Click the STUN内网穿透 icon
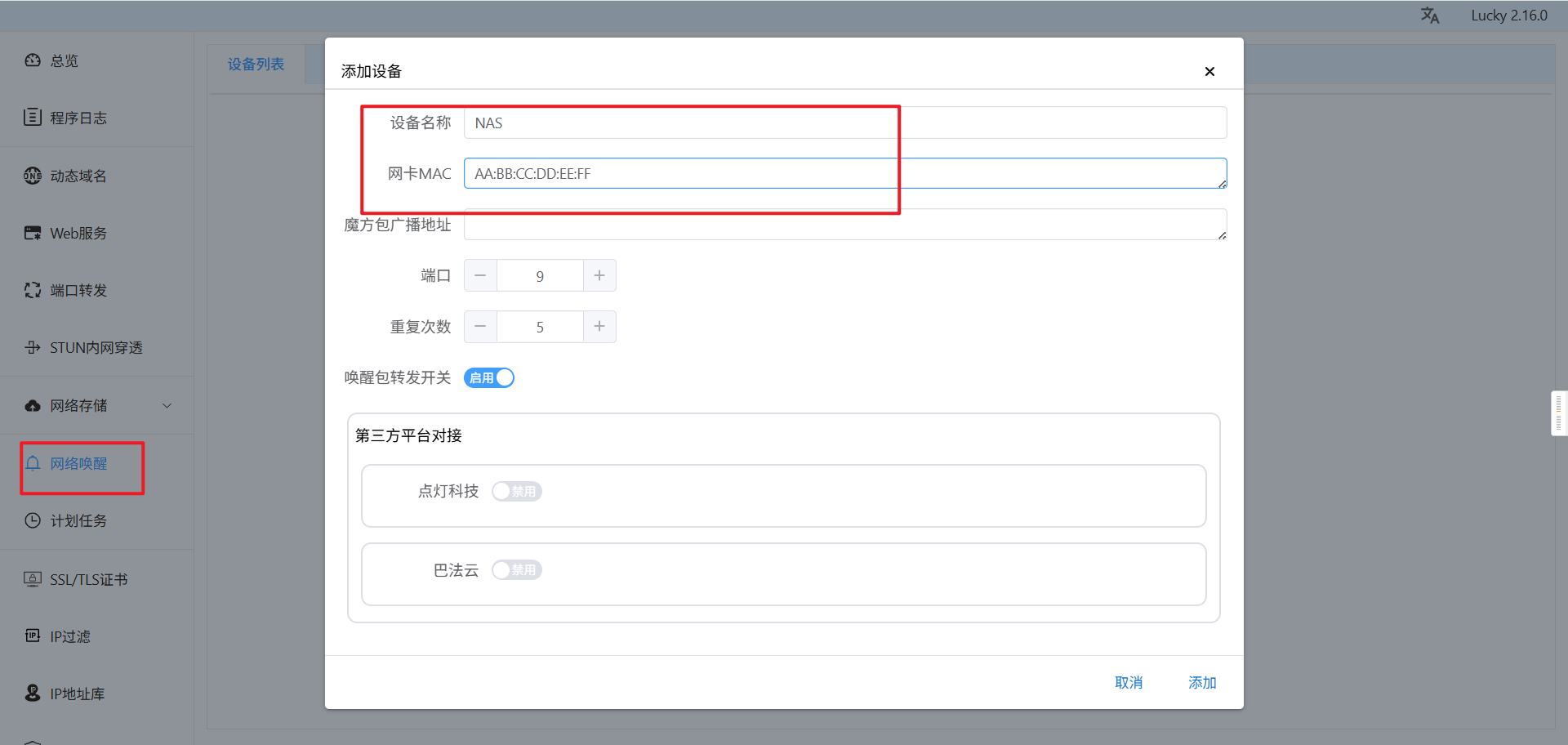This screenshot has height=745, width=1568. pos(33,348)
